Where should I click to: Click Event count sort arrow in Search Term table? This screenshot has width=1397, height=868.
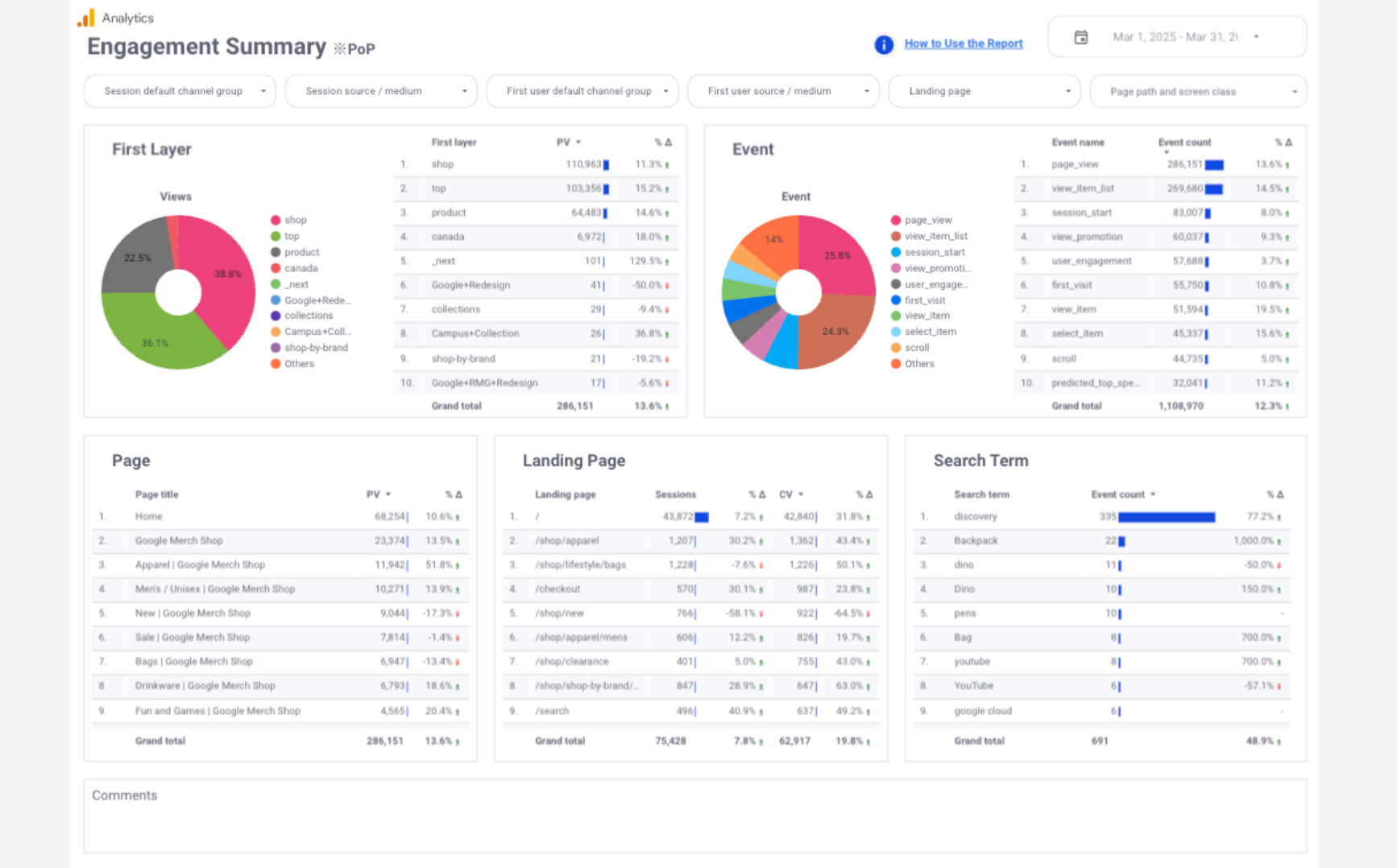(1153, 494)
